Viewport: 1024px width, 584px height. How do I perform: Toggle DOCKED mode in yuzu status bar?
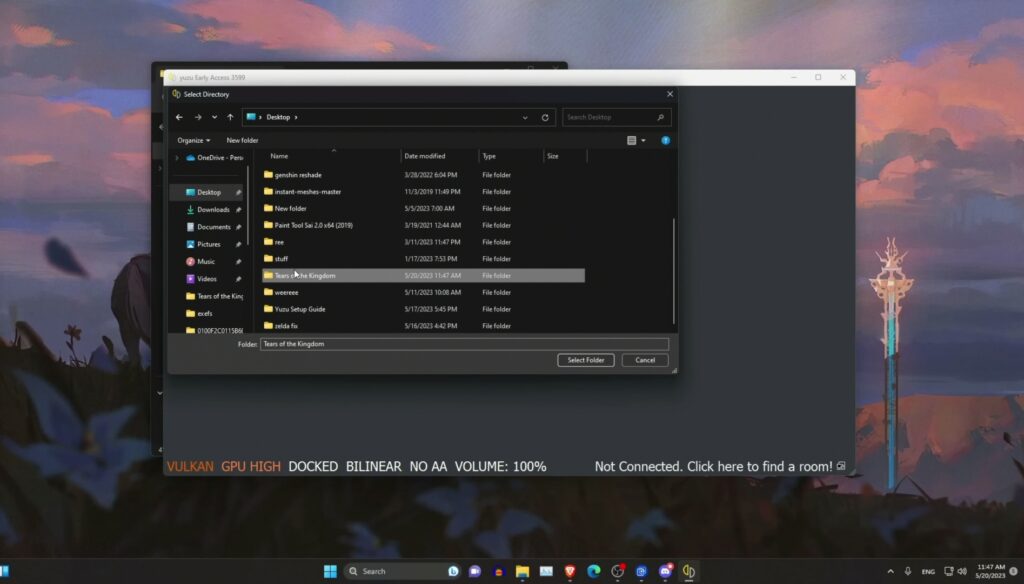tap(313, 466)
